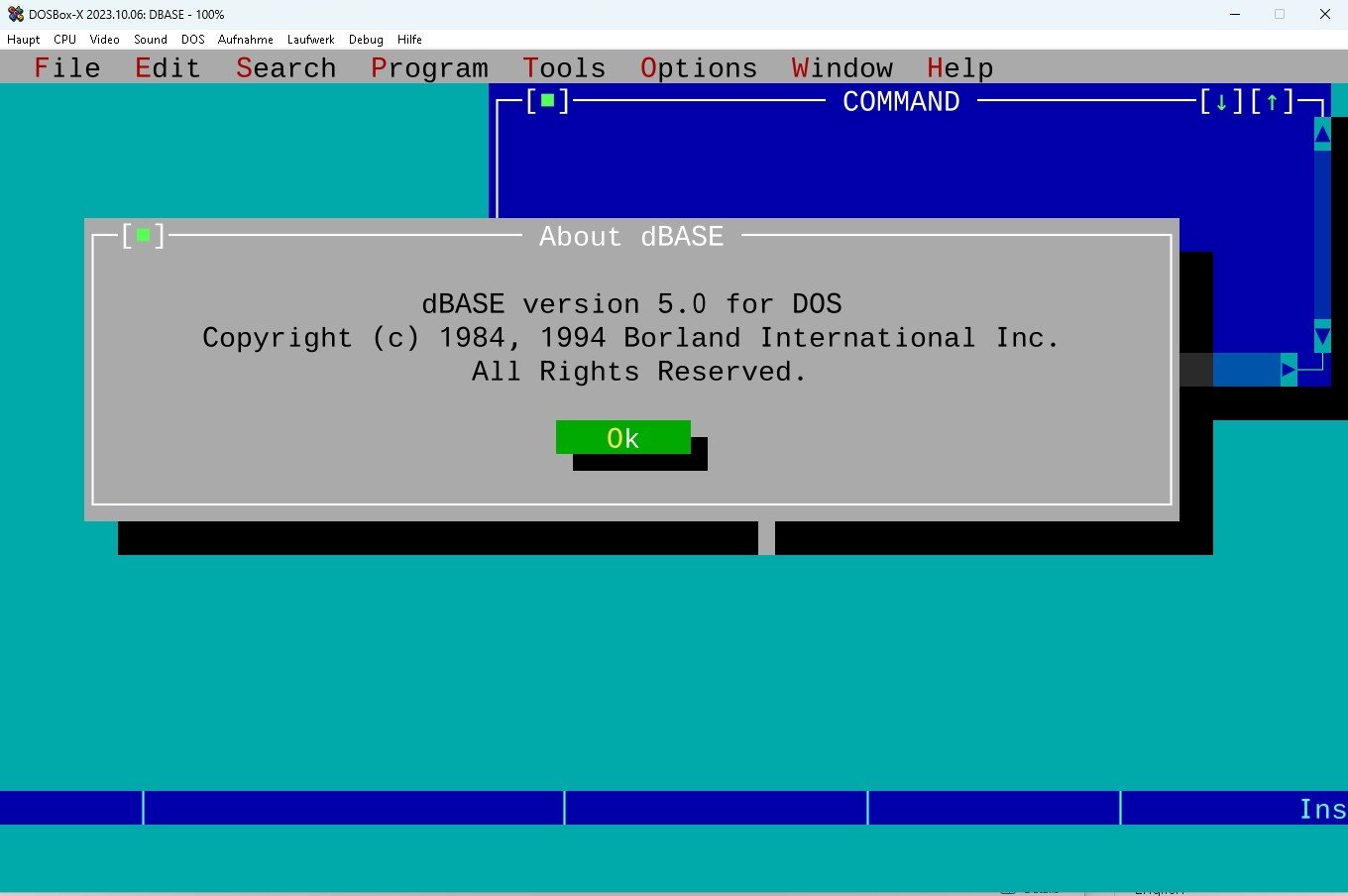Expand the Tools menu
This screenshot has width=1348, height=896.
click(564, 67)
